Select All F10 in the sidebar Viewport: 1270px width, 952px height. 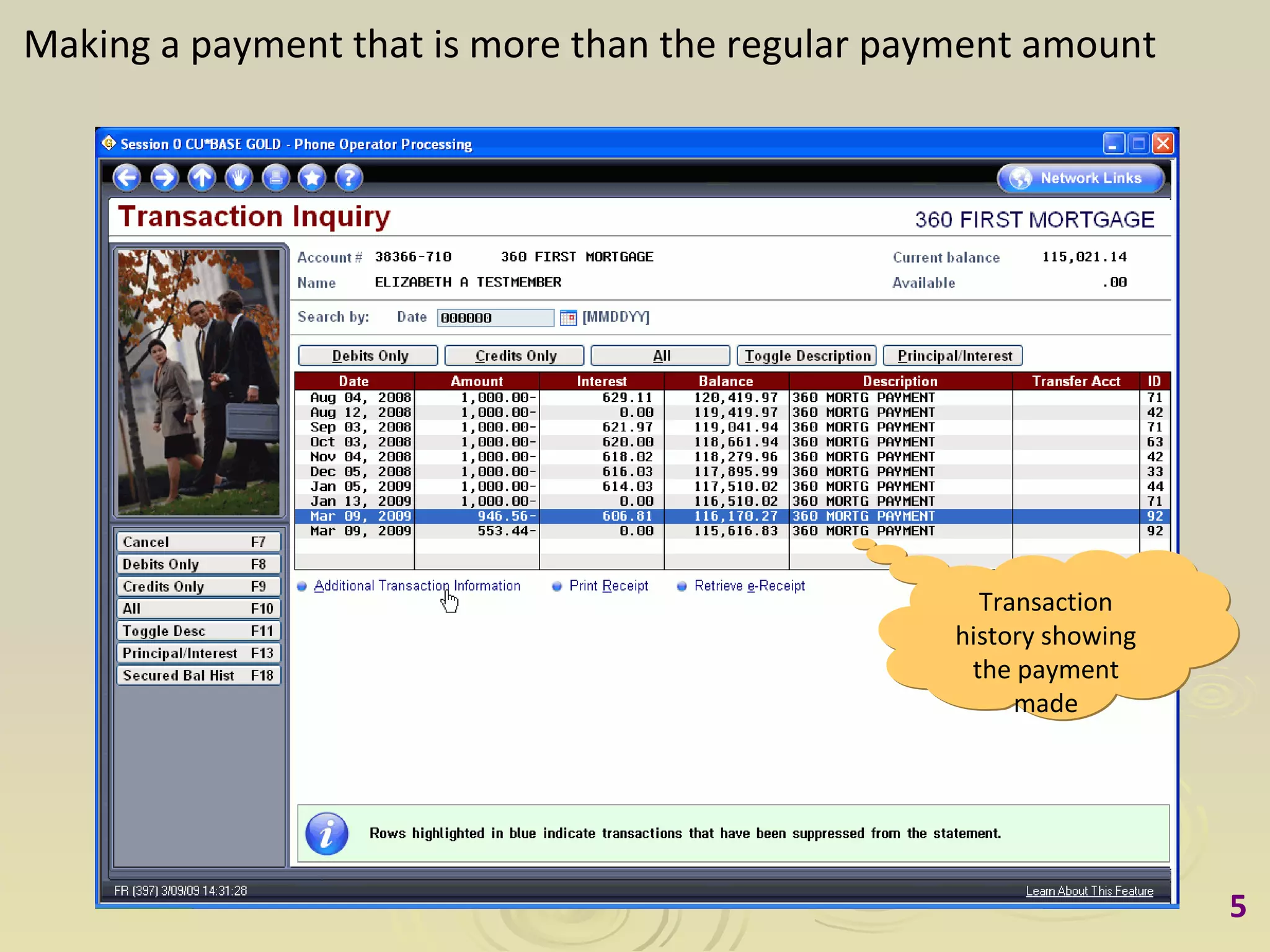point(198,609)
